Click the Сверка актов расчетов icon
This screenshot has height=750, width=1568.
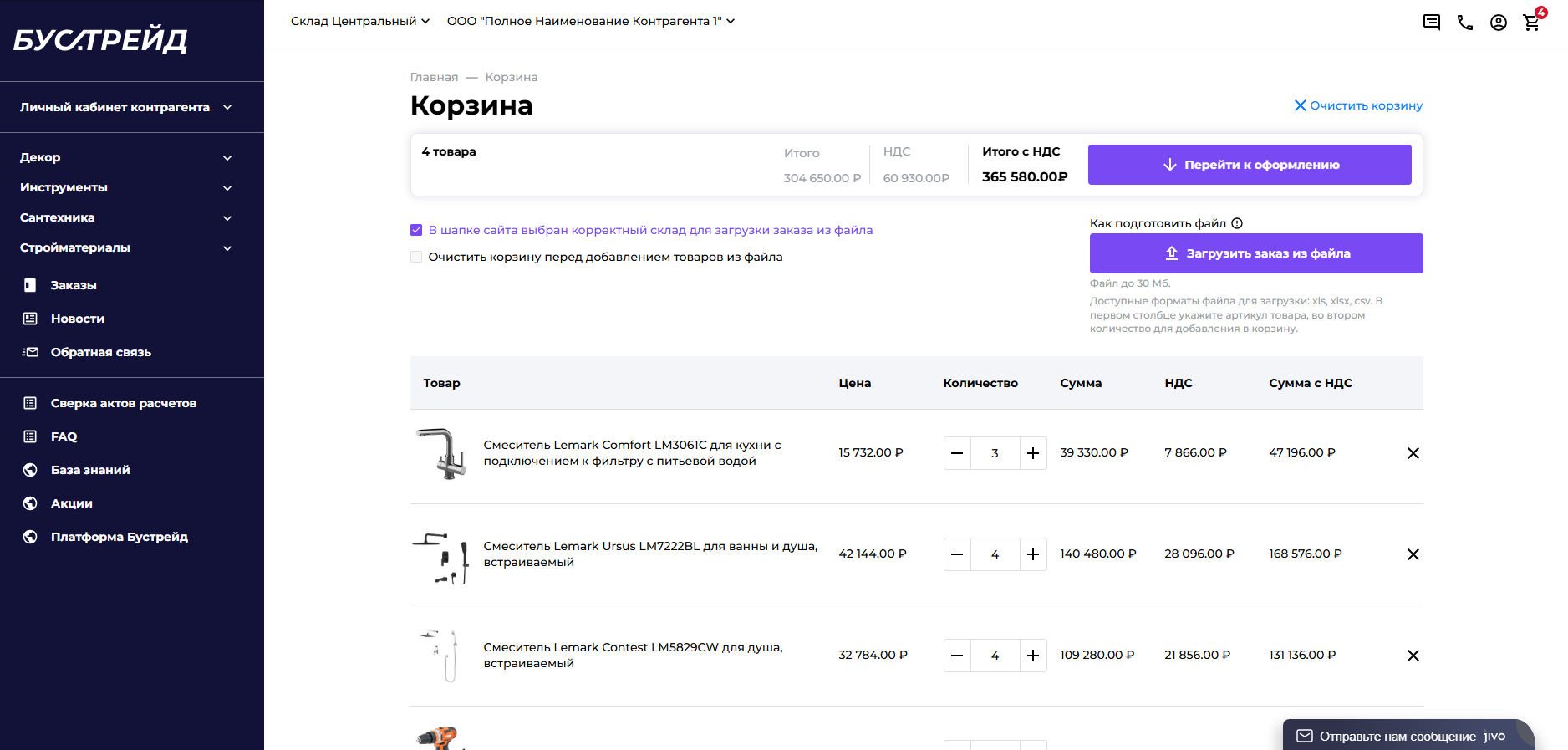[x=30, y=403]
